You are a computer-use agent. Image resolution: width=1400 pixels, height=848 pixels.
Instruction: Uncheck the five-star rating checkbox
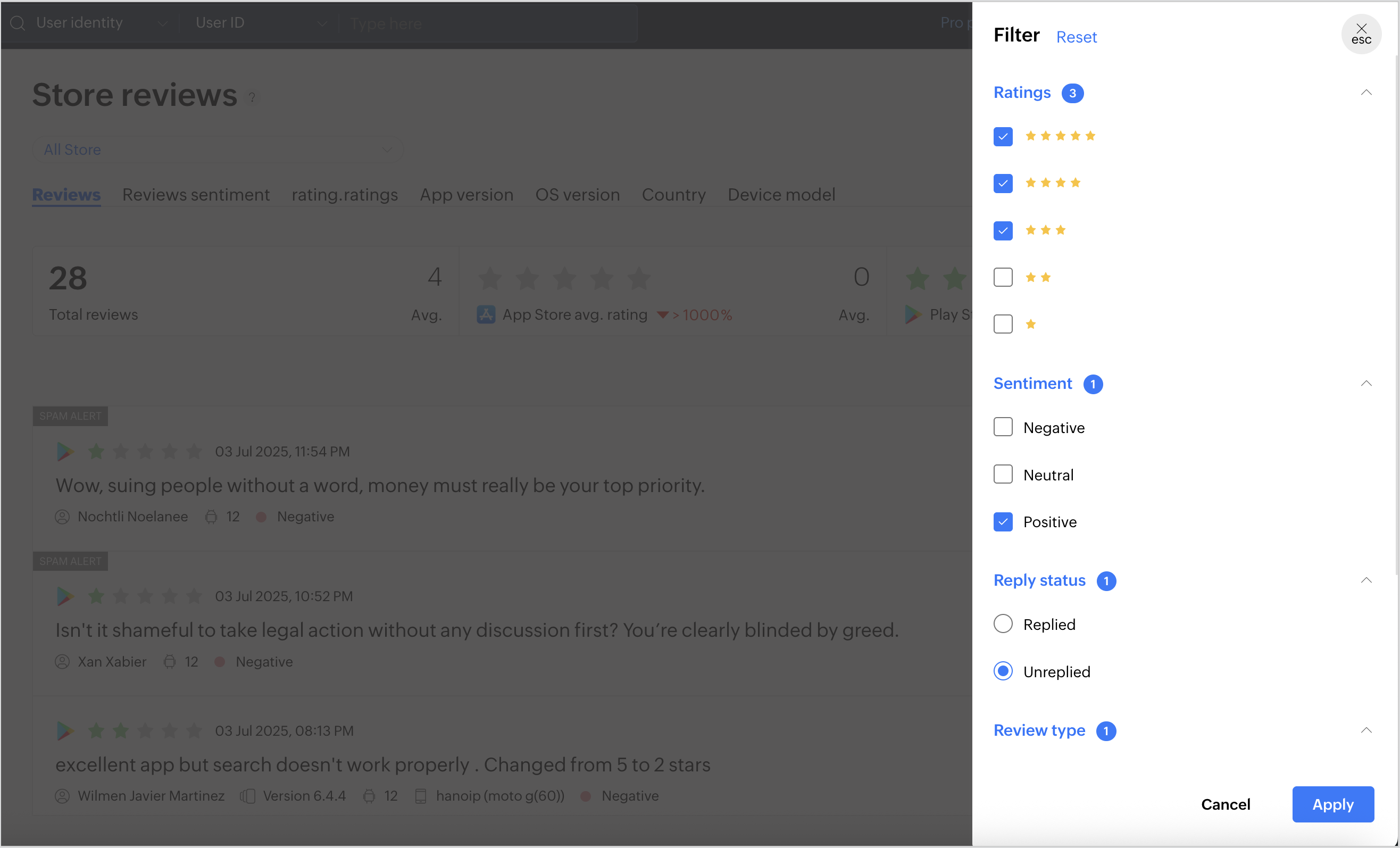click(1003, 136)
